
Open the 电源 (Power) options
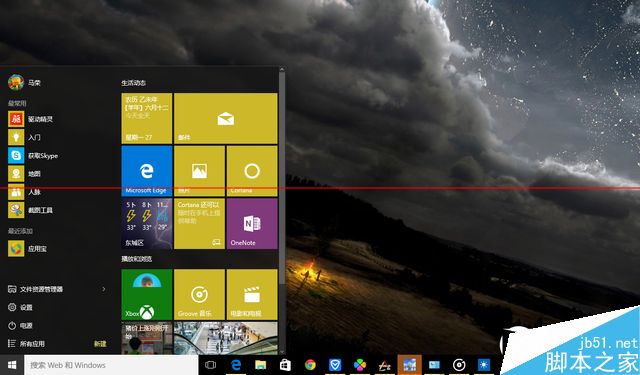pyautogui.click(x=20, y=326)
